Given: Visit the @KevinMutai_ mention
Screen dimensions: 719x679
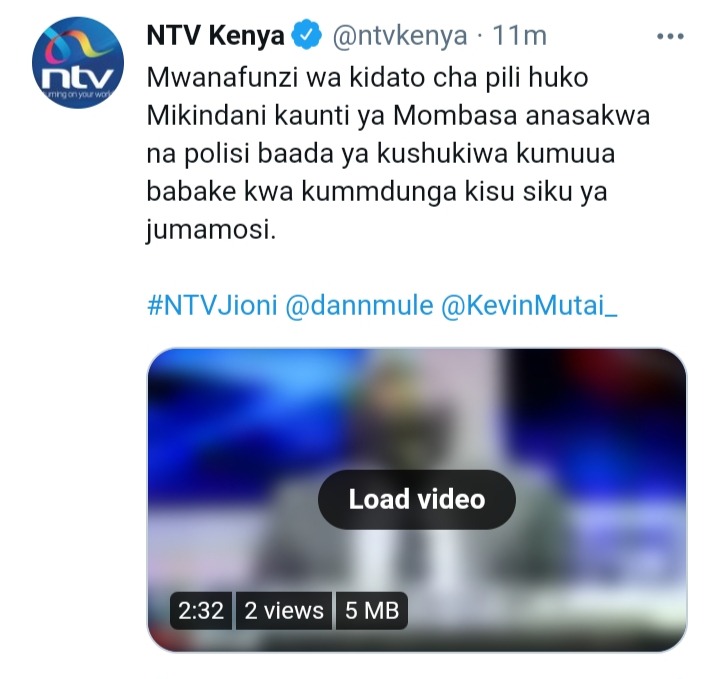Looking at the screenshot, I should [529, 305].
